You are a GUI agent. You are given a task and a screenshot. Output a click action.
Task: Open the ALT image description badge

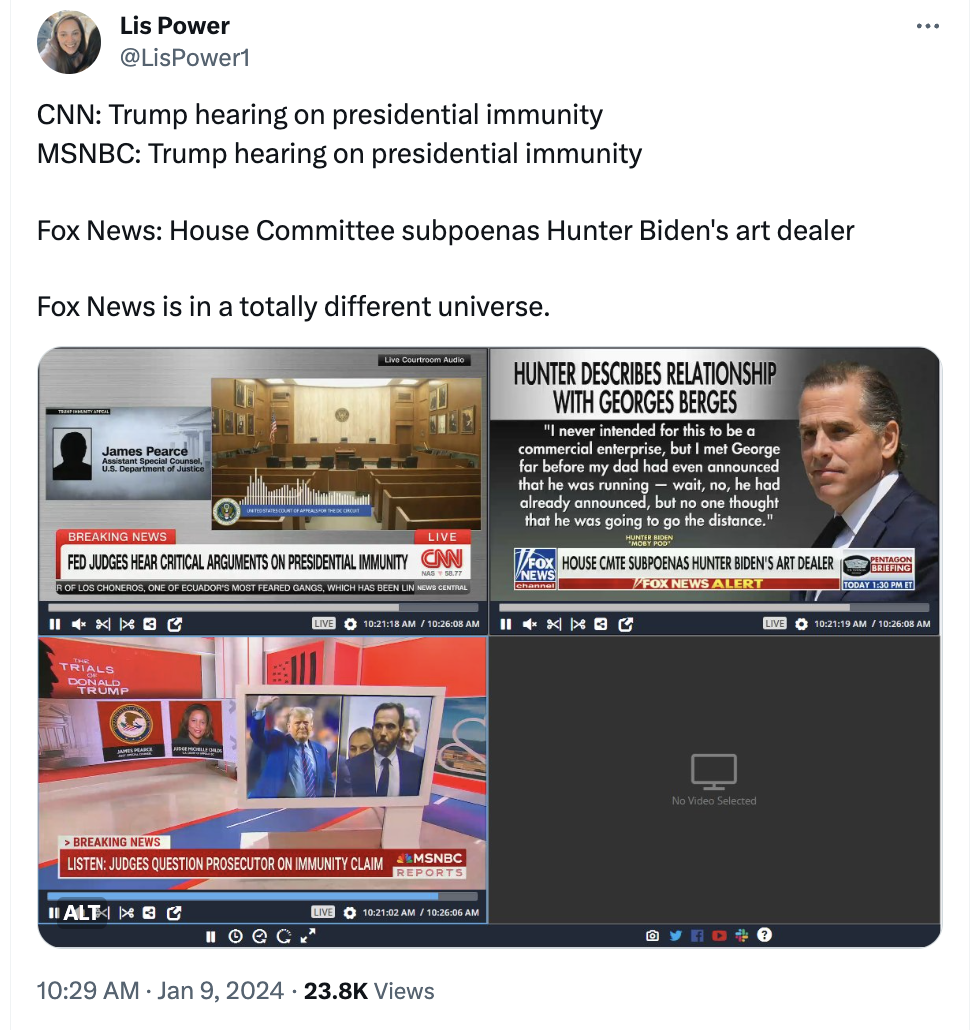click(82, 912)
